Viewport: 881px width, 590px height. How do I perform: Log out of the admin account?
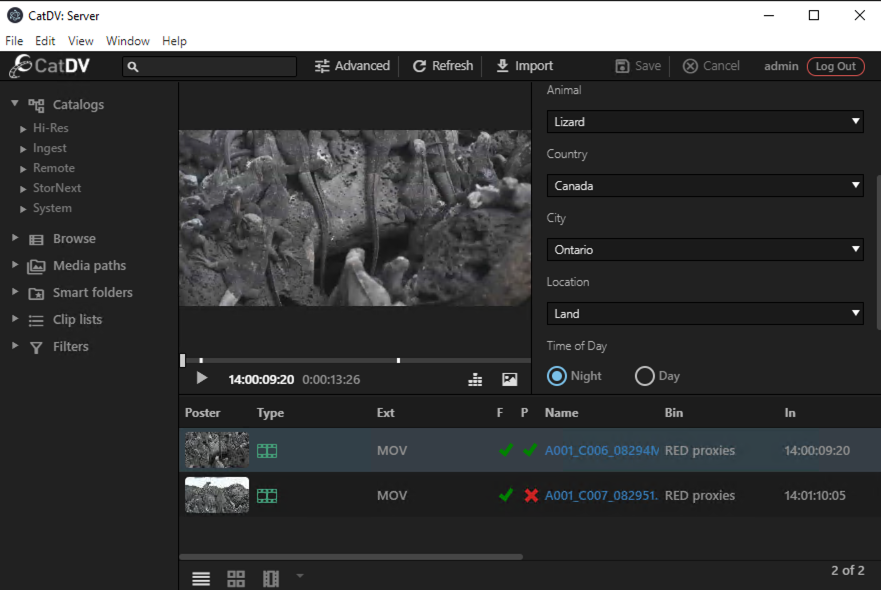click(835, 66)
